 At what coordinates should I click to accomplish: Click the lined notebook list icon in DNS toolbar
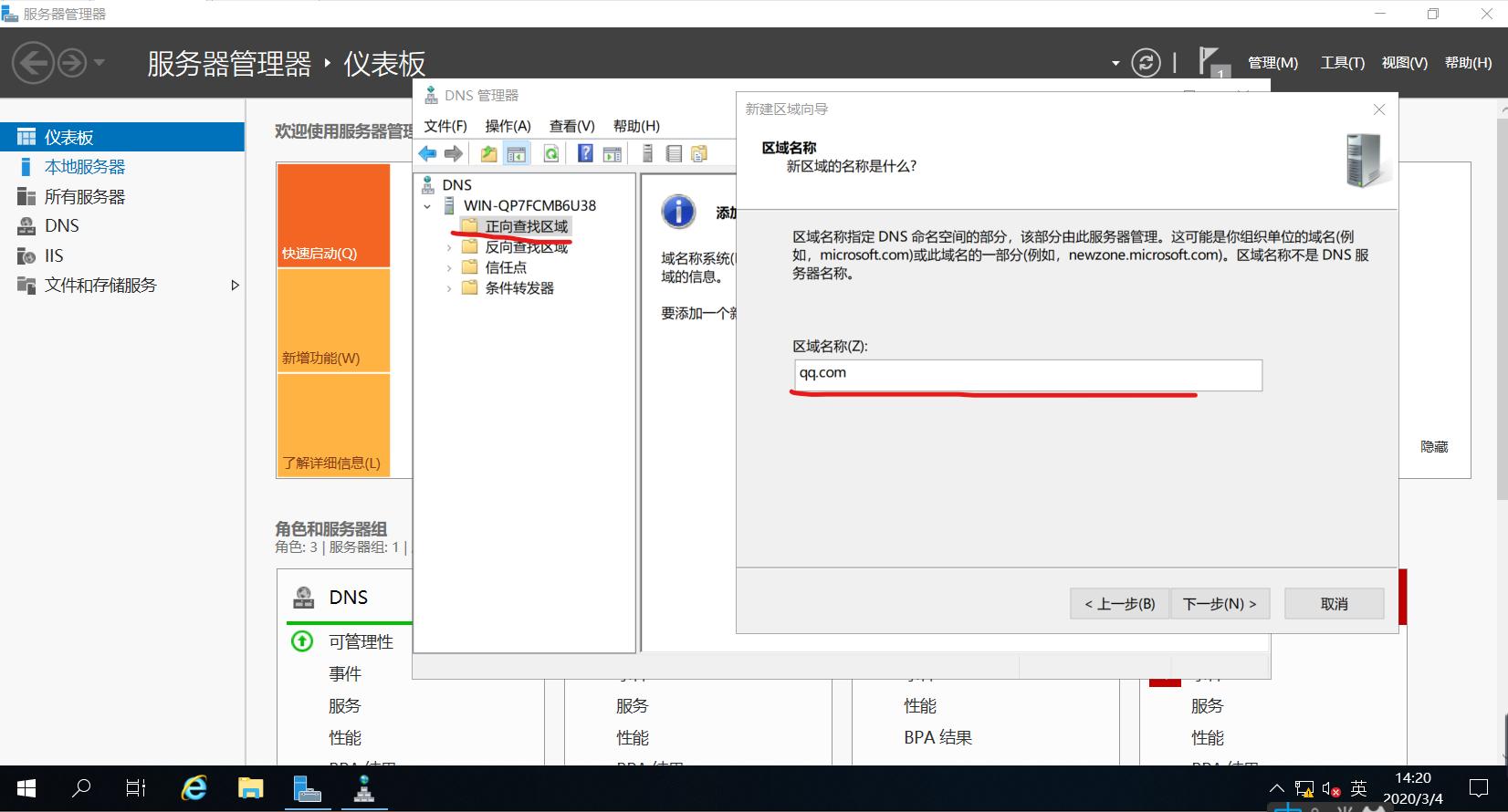[x=674, y=153]
